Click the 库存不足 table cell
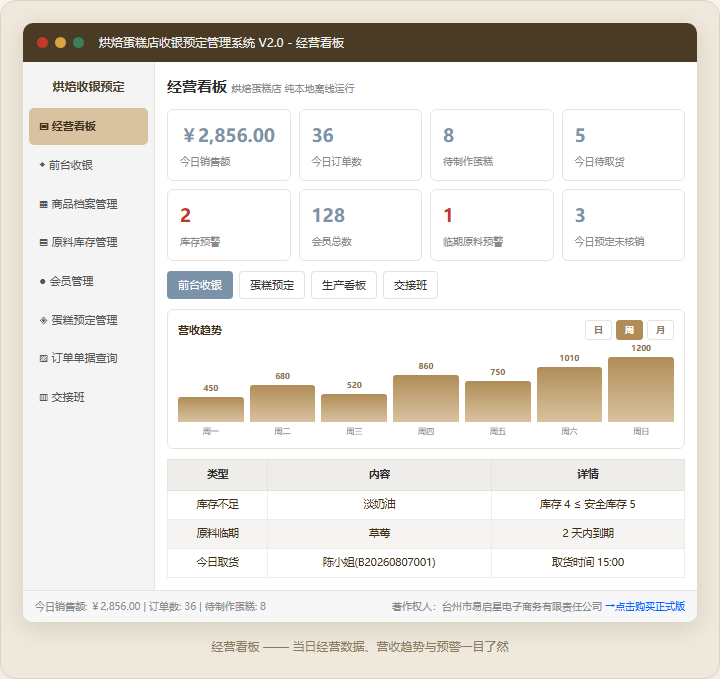The image size is (720, 679). [218, 505]
